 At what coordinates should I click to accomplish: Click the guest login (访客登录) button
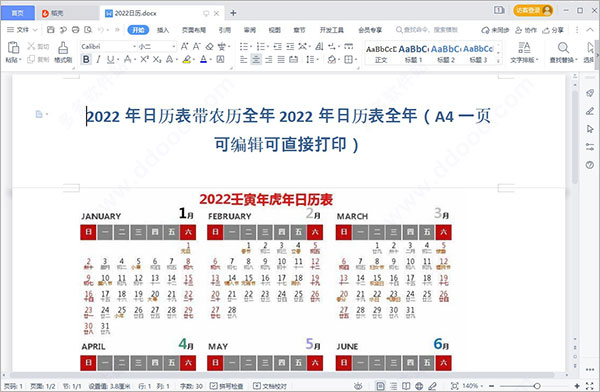click(x=533, y=10)
